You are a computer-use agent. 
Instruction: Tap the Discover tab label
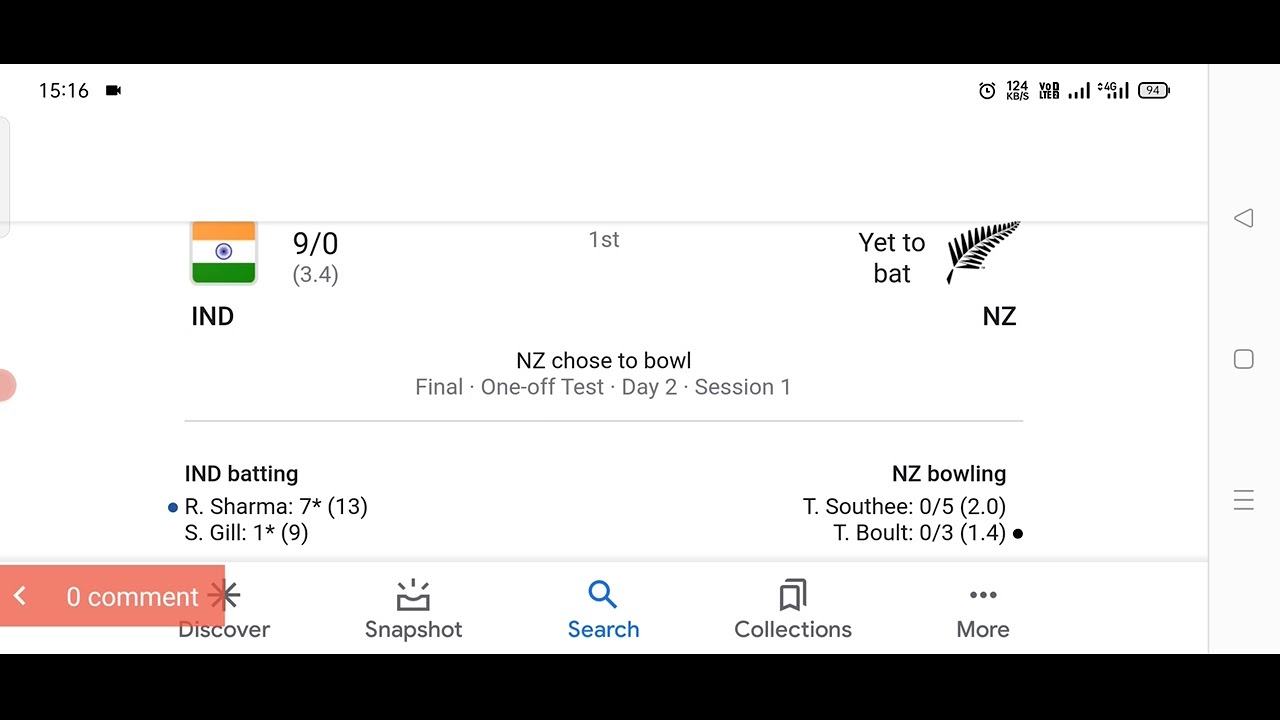(224, 629)
